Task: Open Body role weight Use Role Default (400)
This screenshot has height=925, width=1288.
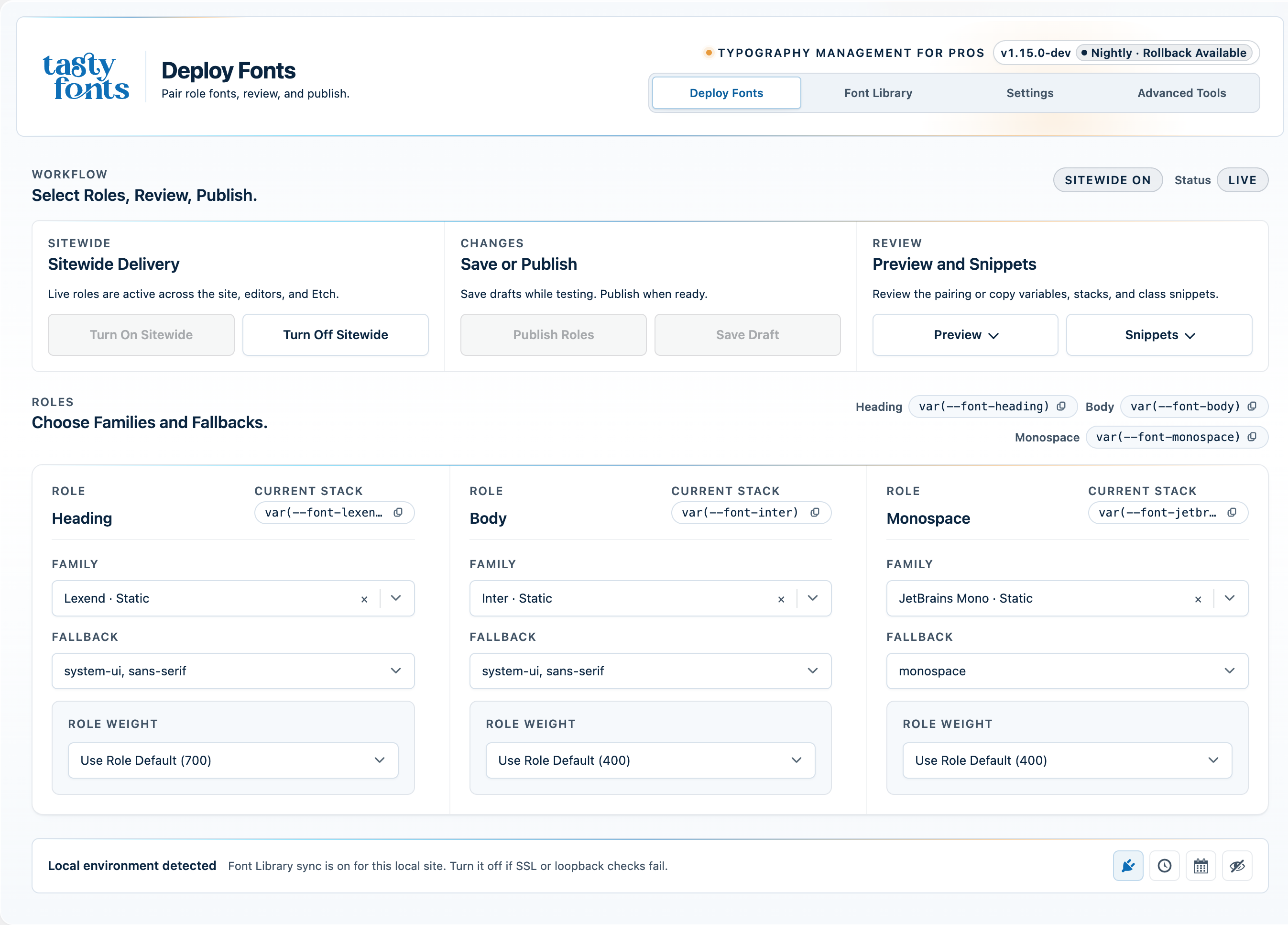Action: click(650, 760)
